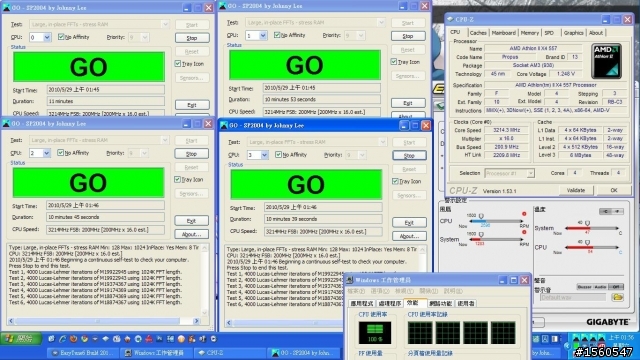Viewport: 640px width, 360px height.
Task: Stop the test in CPU 3 window
Action: (409, 156)
